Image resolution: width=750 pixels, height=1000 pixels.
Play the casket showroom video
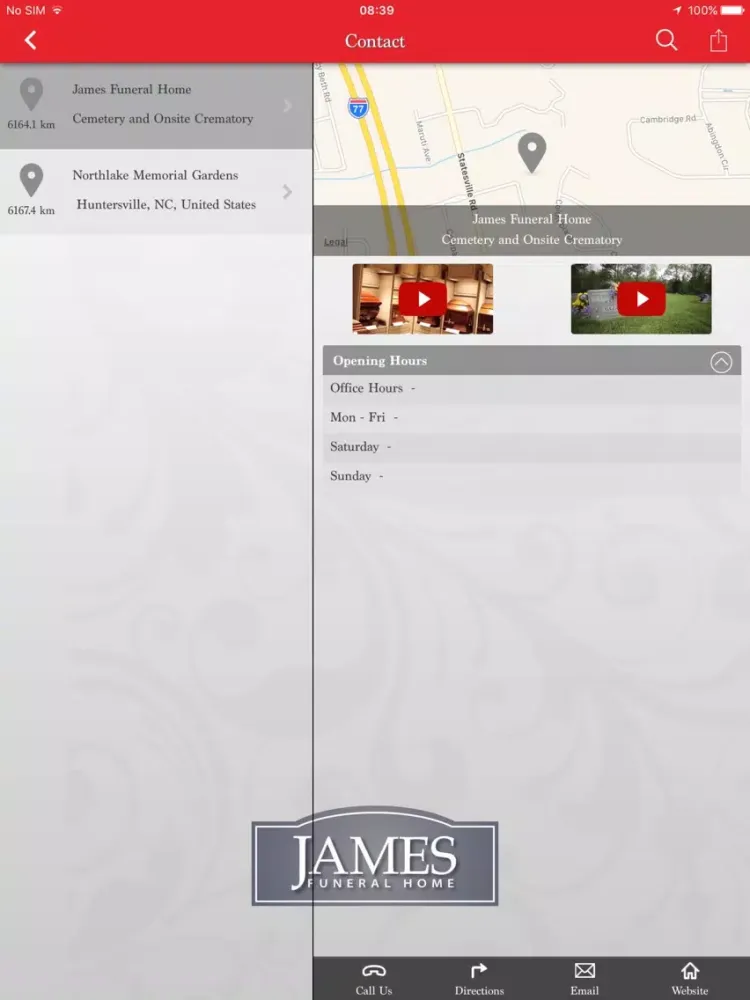[423, 299]
